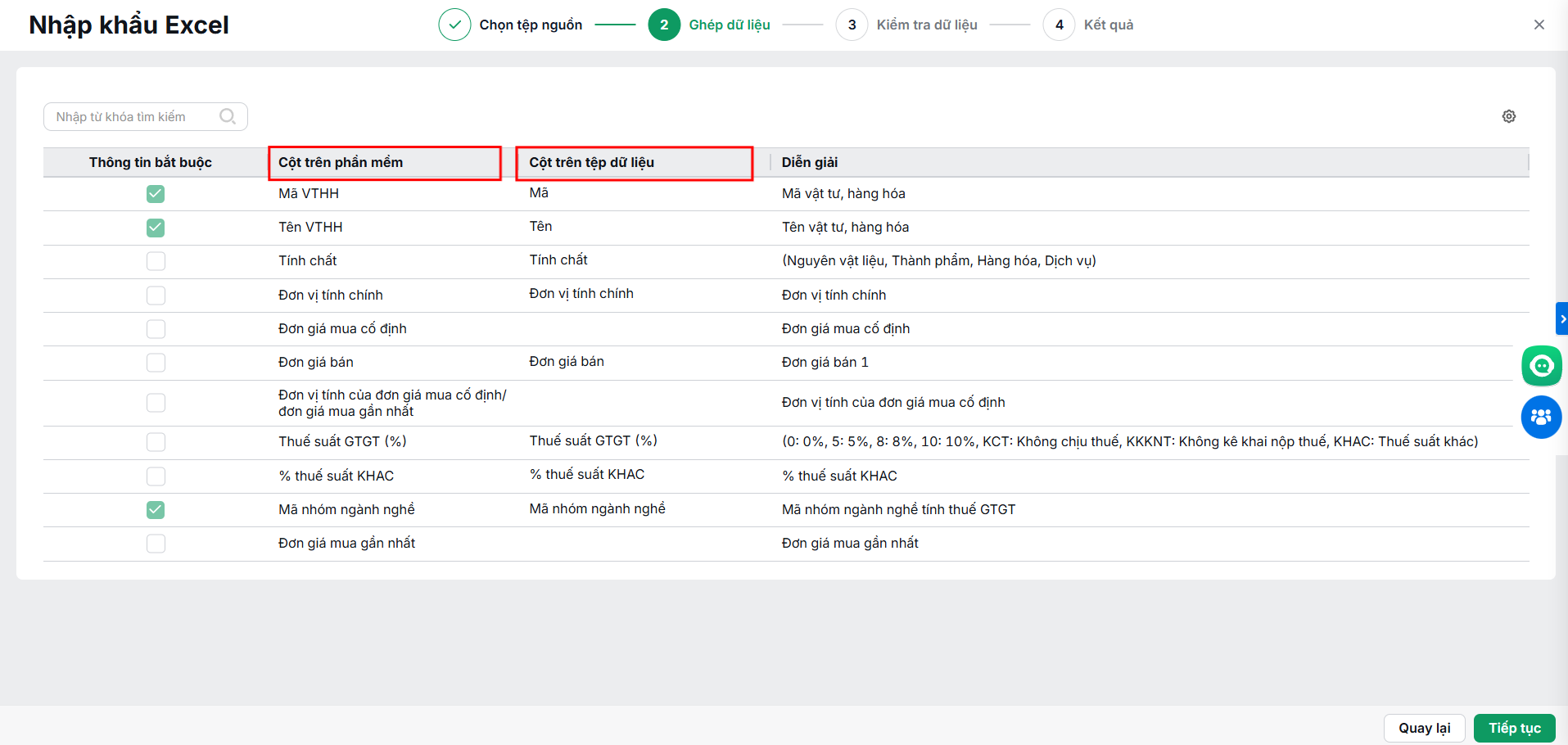Select step 2 Ghép dữ liệu
This screenshot has height=745, width=1568.
709,25
